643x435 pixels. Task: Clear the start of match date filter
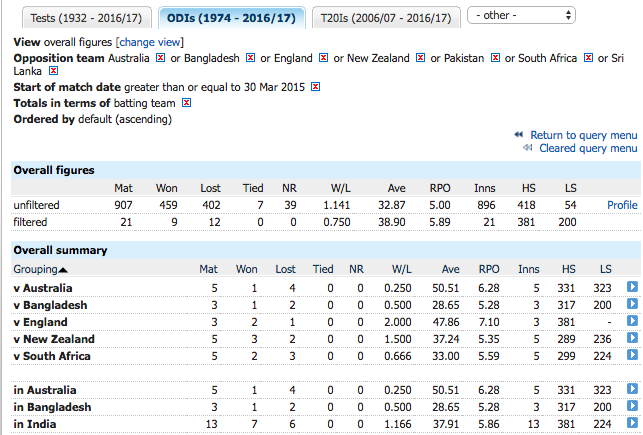pyautogui.click(x=315, y=87)
